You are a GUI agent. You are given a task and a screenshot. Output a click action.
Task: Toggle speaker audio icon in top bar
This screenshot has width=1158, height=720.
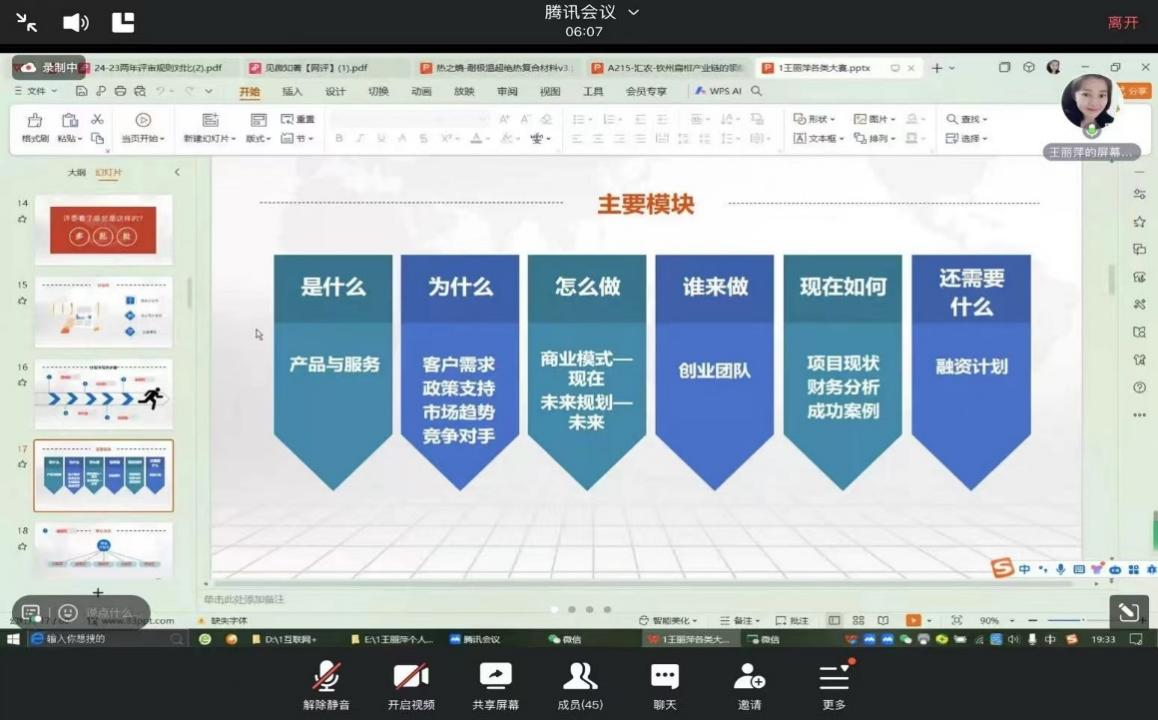point(76,22)
